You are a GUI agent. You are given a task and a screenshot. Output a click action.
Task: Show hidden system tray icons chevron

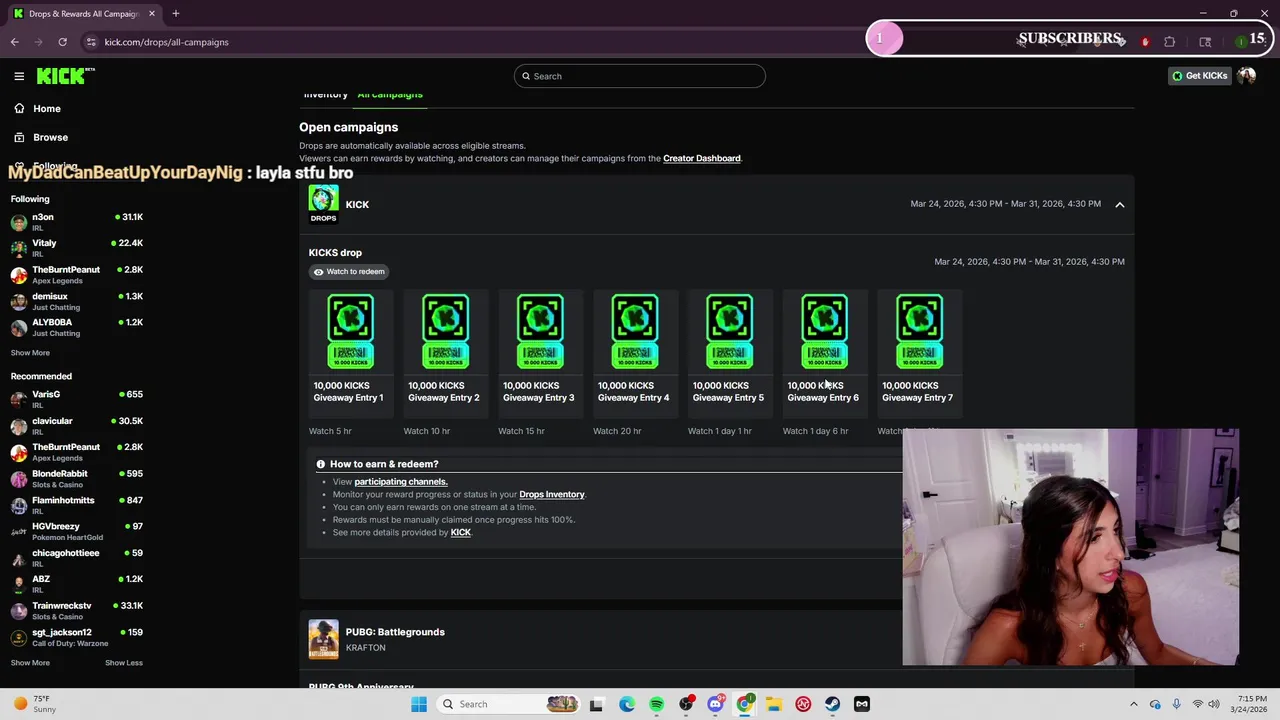1133,704
